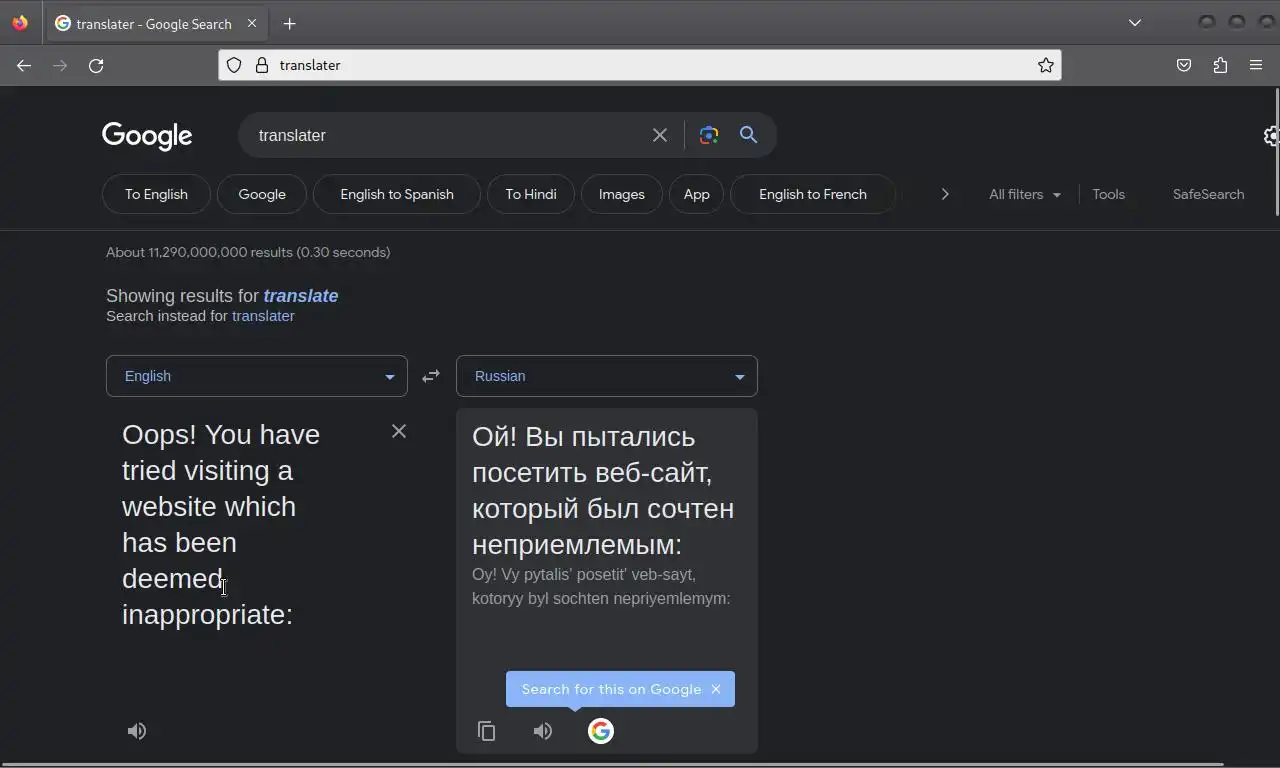Copy the Russian translation
Screen dimensions: 1280x768
pos(487,731)
